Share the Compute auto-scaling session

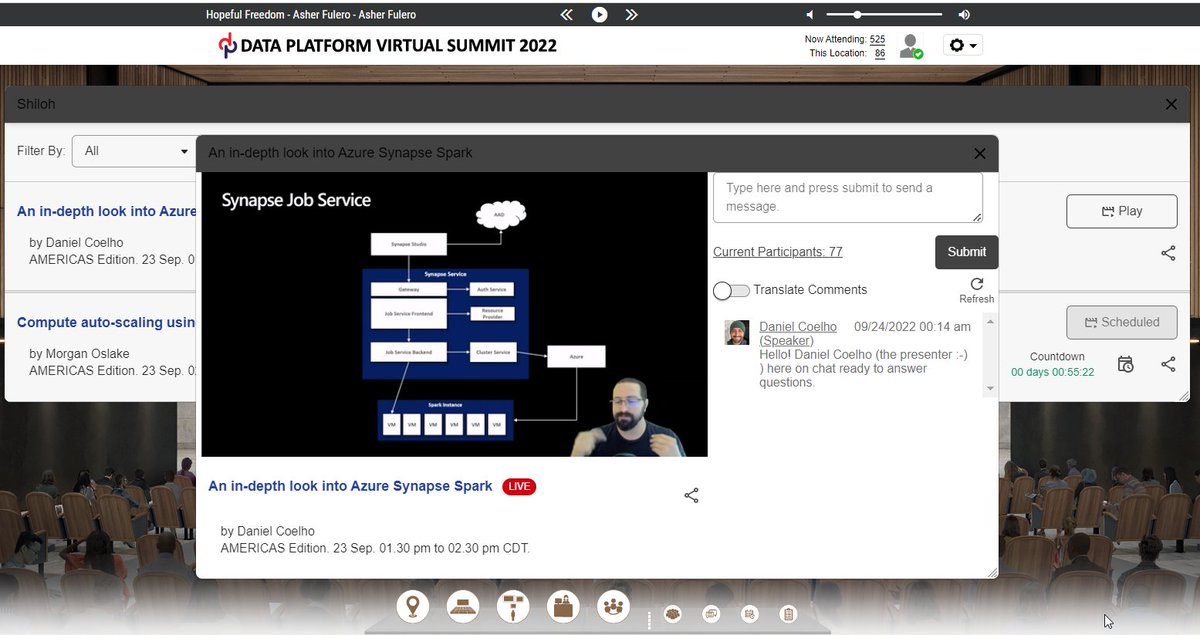pyautogui.click(x=1168, y=364)
